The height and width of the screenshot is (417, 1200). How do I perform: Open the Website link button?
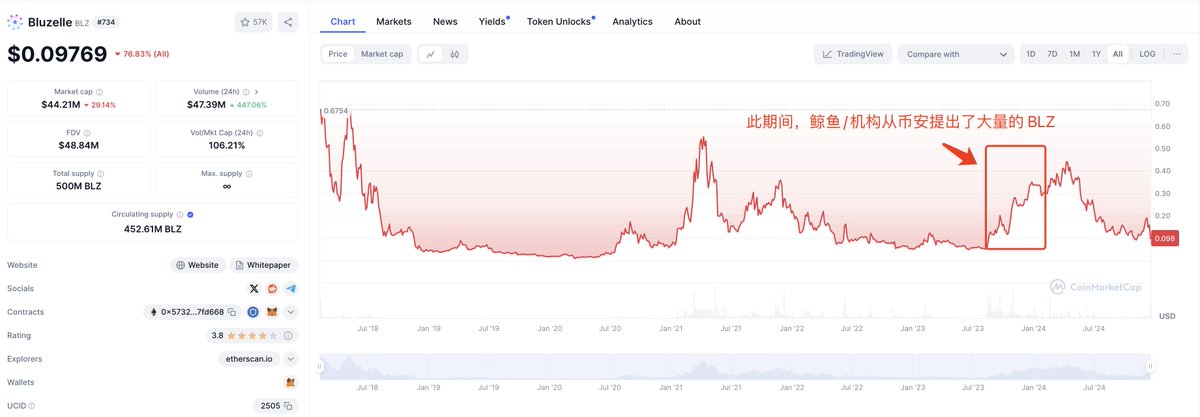point(198,265)
